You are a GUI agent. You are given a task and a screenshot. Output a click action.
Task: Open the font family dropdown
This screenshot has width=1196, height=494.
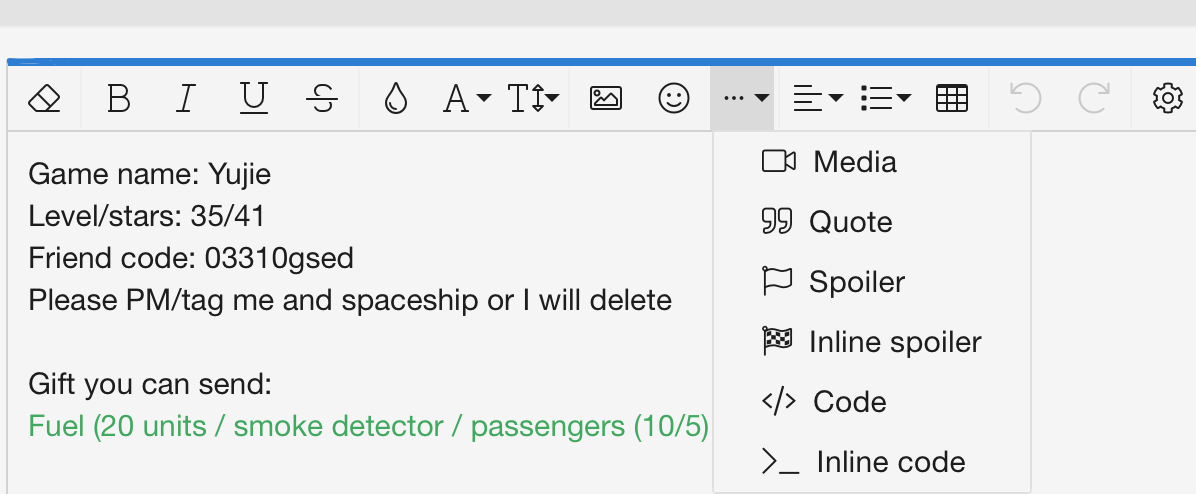467,98
